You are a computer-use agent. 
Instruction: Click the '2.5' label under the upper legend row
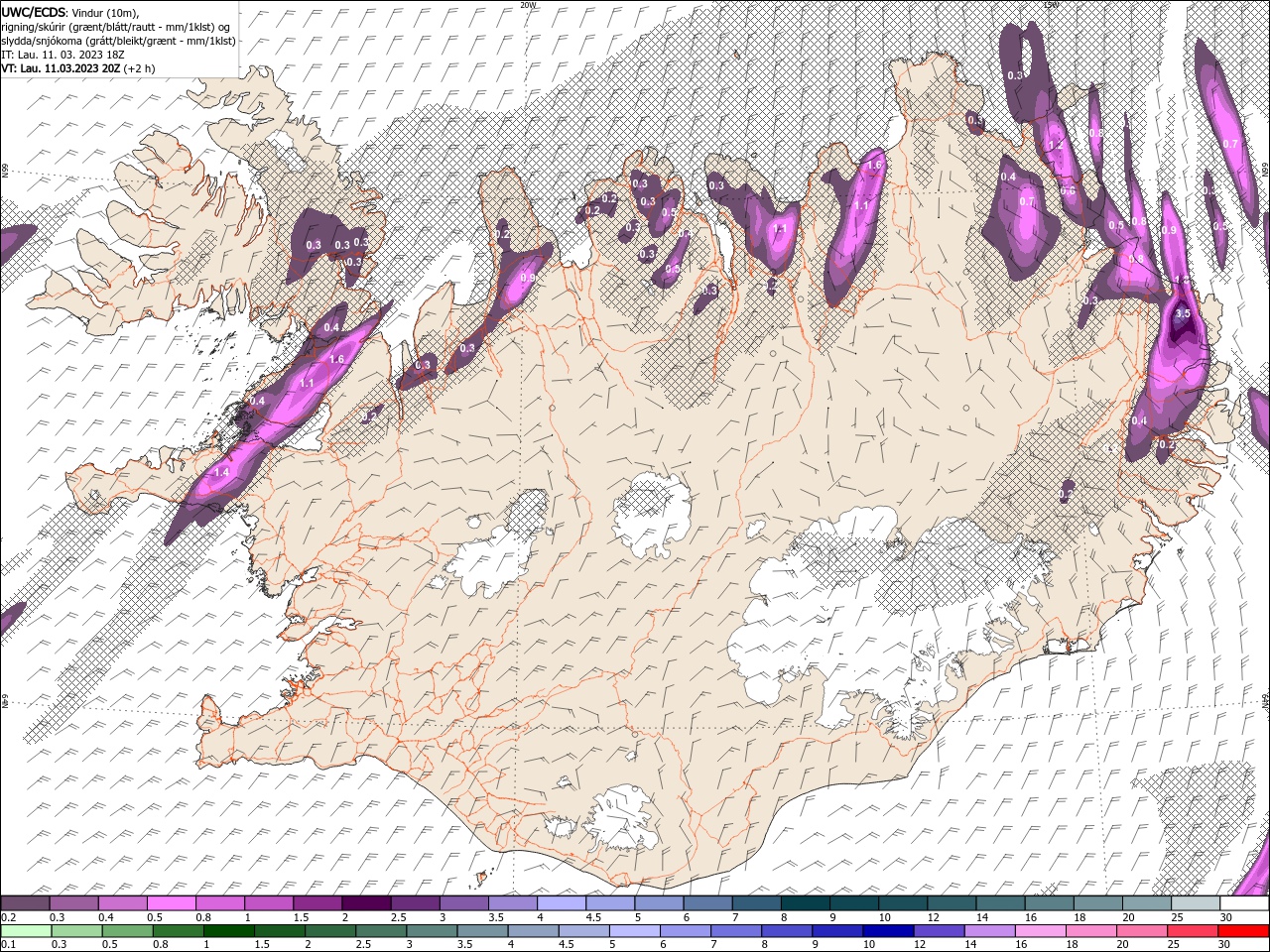(x=398, y=917)
